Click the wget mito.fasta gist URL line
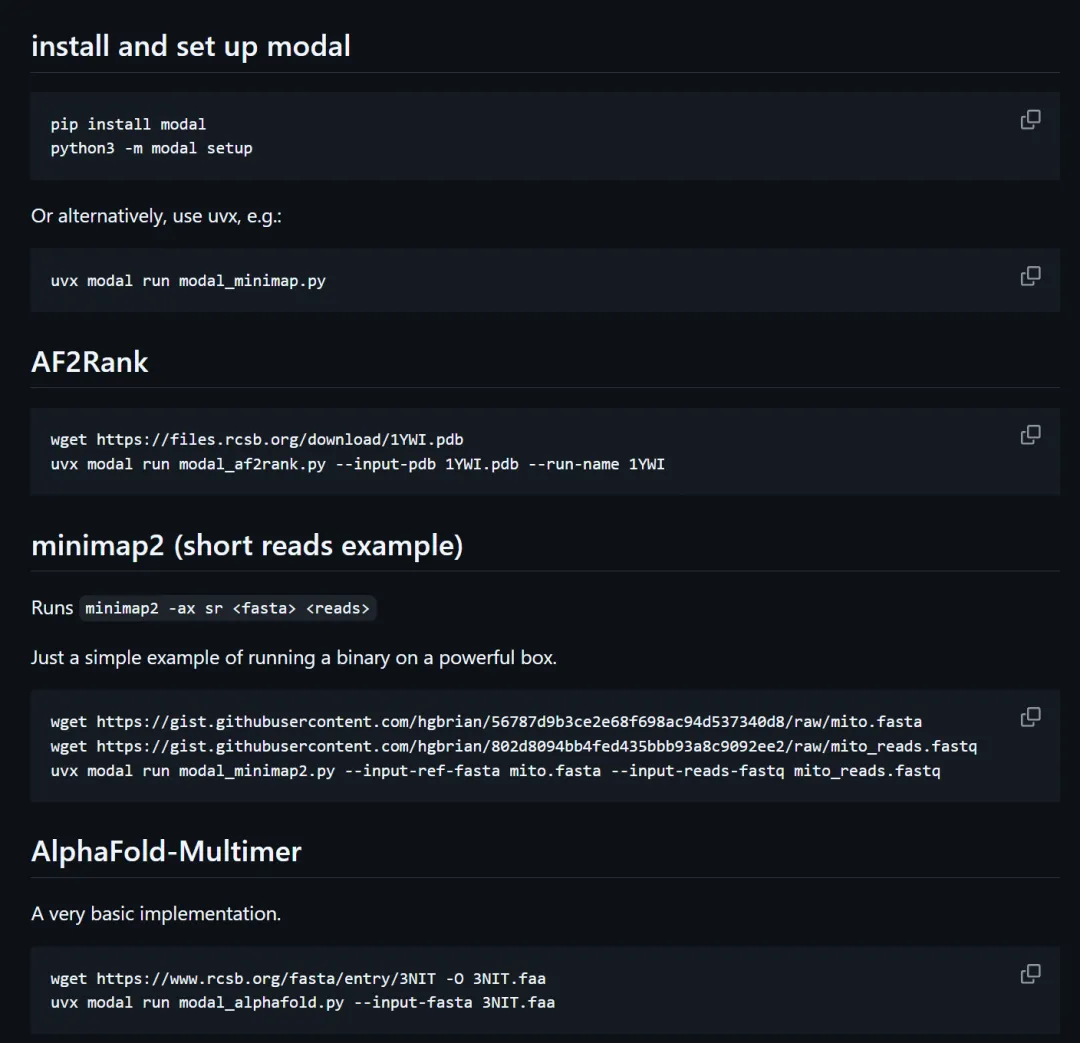The height and width of the screenshot is (1043, 1080). pos(486,722)
